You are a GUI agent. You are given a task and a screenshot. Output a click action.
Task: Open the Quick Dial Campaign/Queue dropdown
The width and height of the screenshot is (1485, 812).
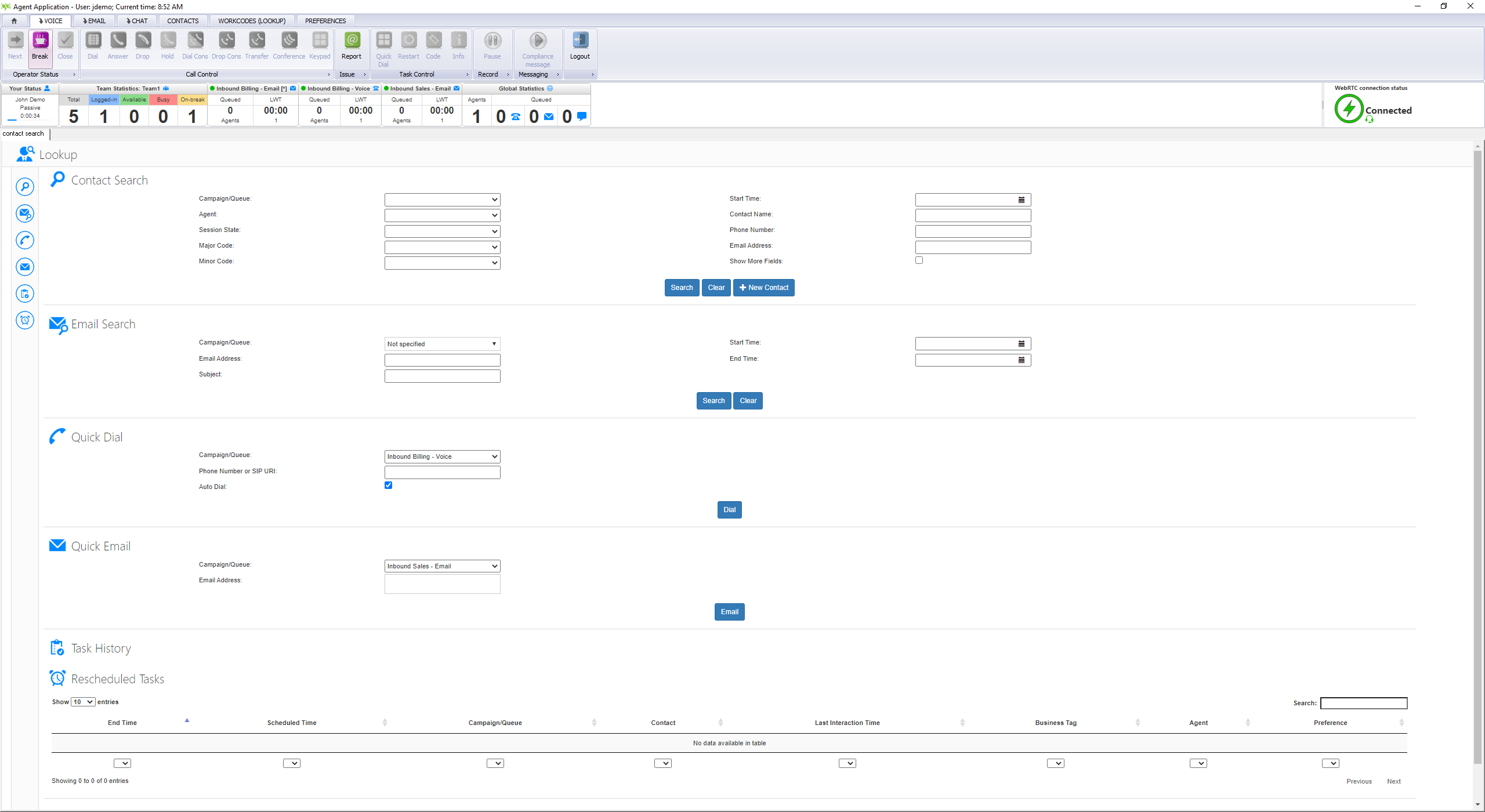point(442,457)
